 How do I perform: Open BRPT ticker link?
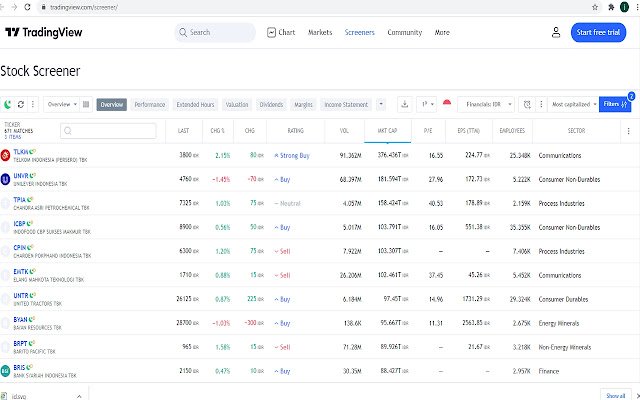pyautogui.click(x=20, y=344)
